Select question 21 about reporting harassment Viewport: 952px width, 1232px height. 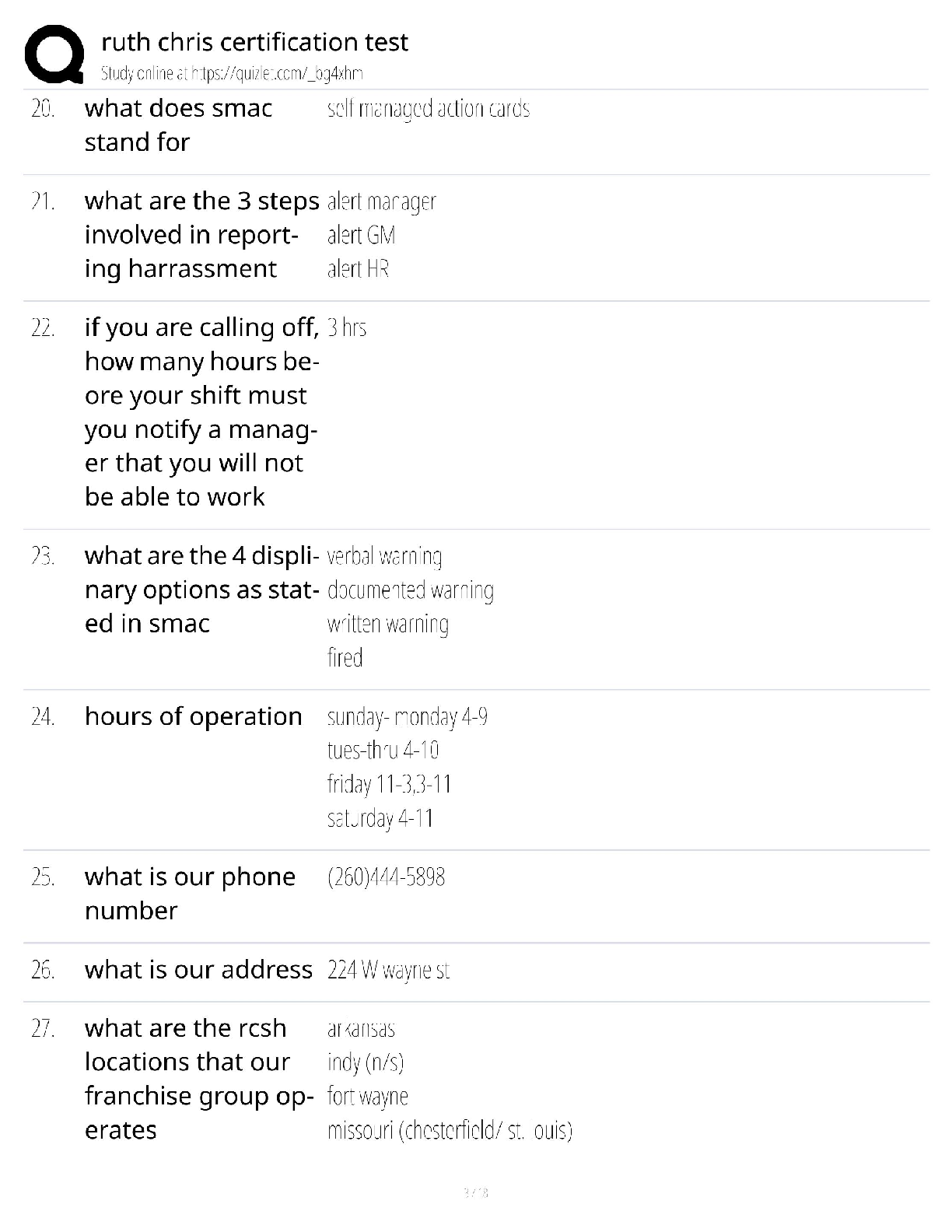click(x=201, y=234)
